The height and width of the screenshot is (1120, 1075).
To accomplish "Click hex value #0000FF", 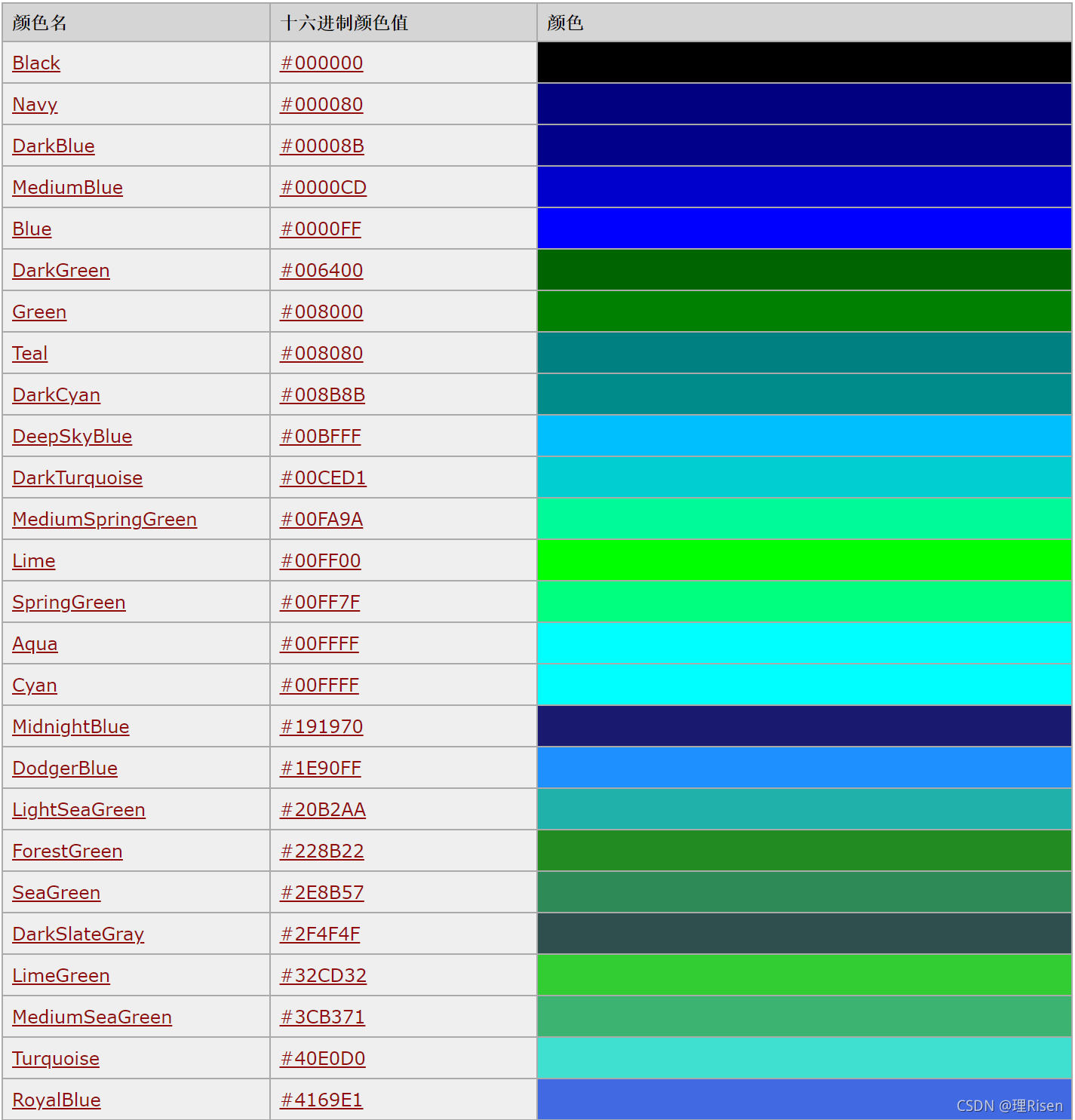I will pos(321,229).
